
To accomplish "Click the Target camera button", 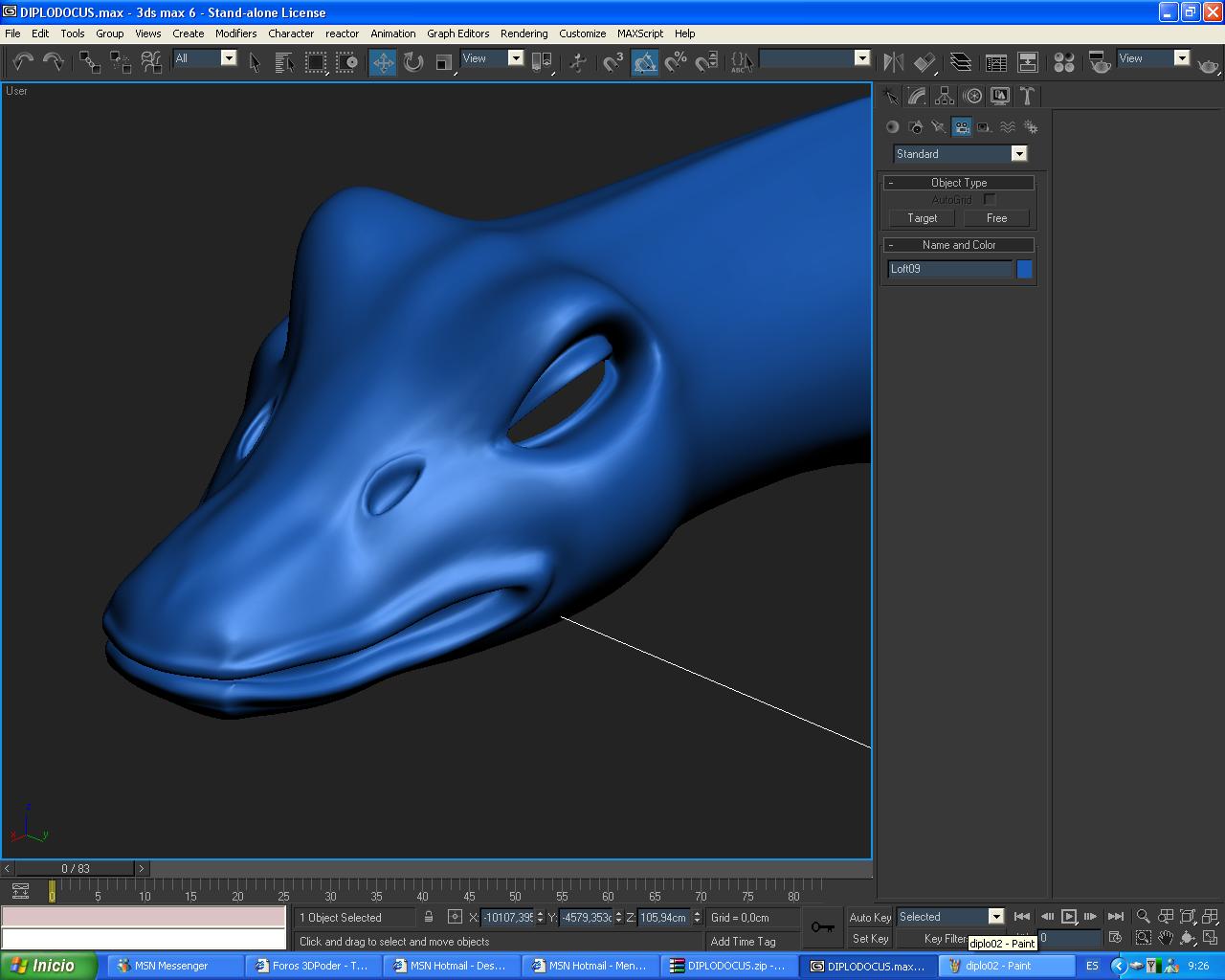I will pos(922,218).
